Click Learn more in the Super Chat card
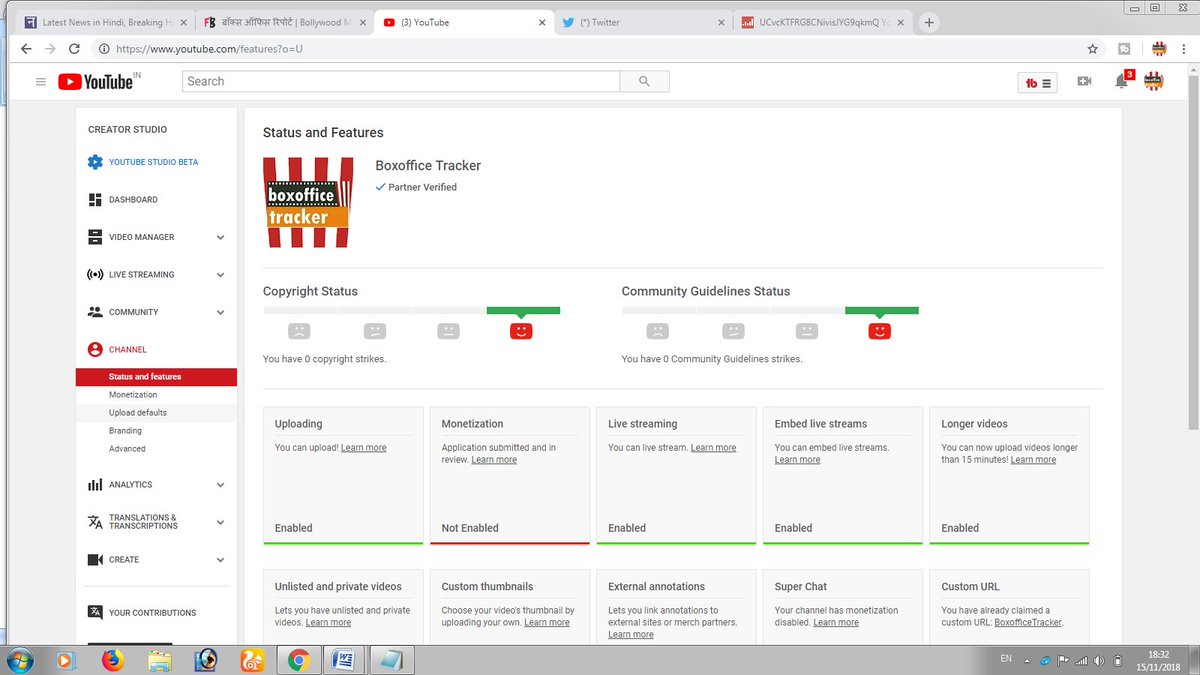The image size is (1200, 675). click(x=836, y=622)
